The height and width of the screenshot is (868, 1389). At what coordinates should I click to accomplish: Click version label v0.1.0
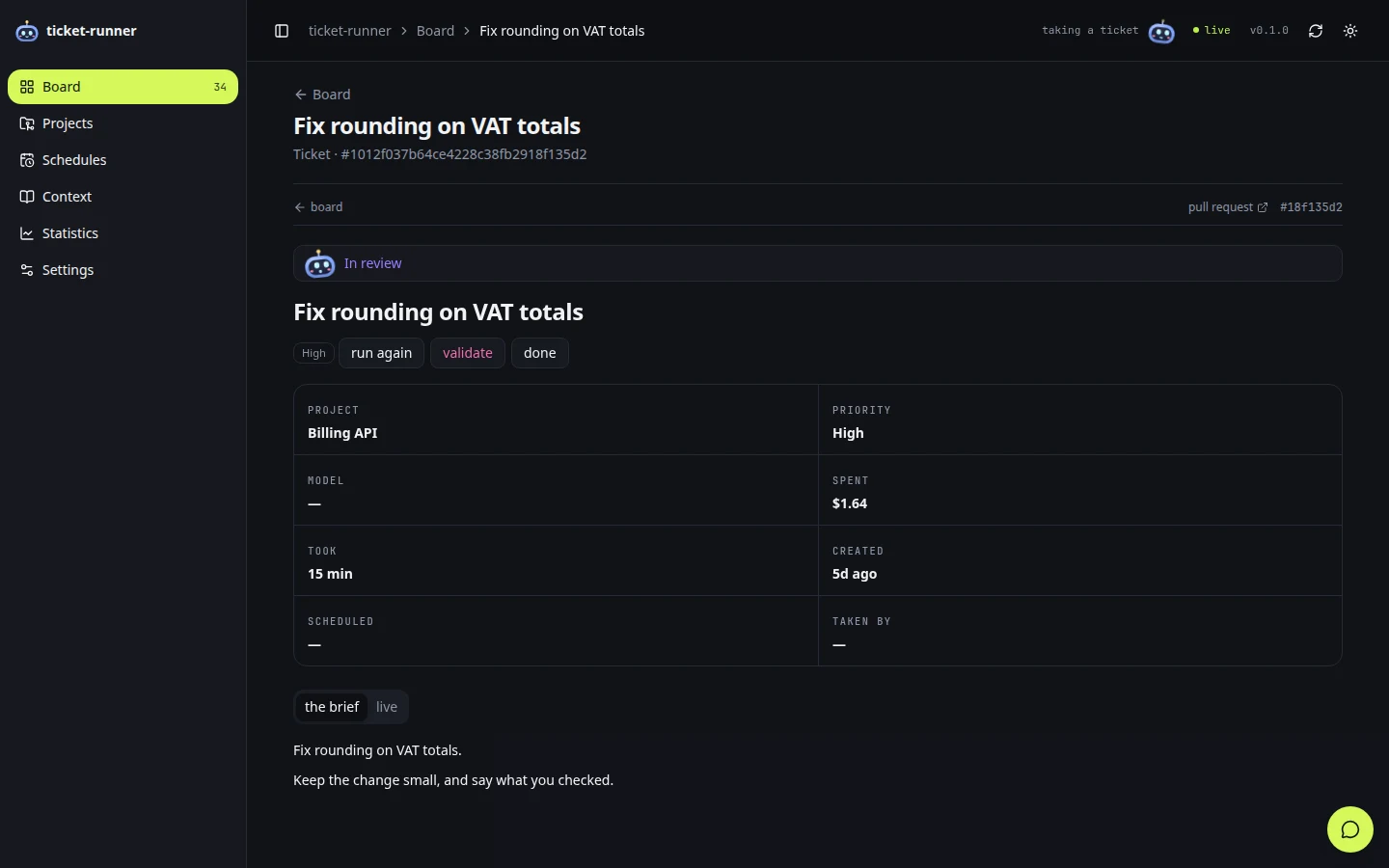pos(1269,31)
